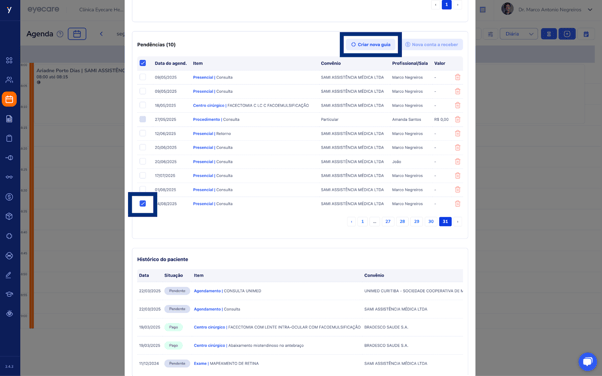Expand the Dr. Marco Antonio Negreiros user menu chevron

[590, 10]
